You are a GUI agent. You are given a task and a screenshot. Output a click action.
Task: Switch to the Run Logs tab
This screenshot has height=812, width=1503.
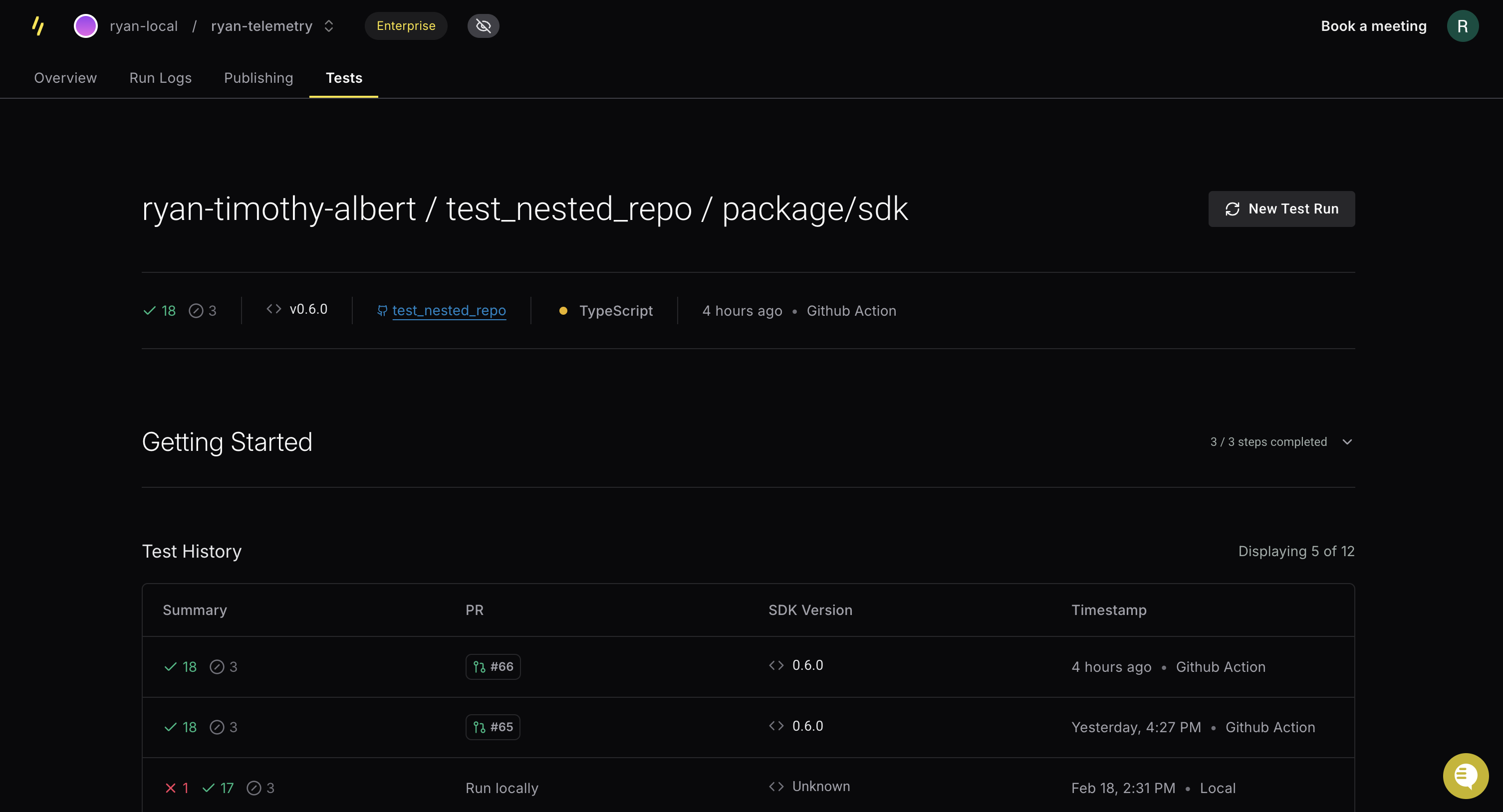pos(160,78)
